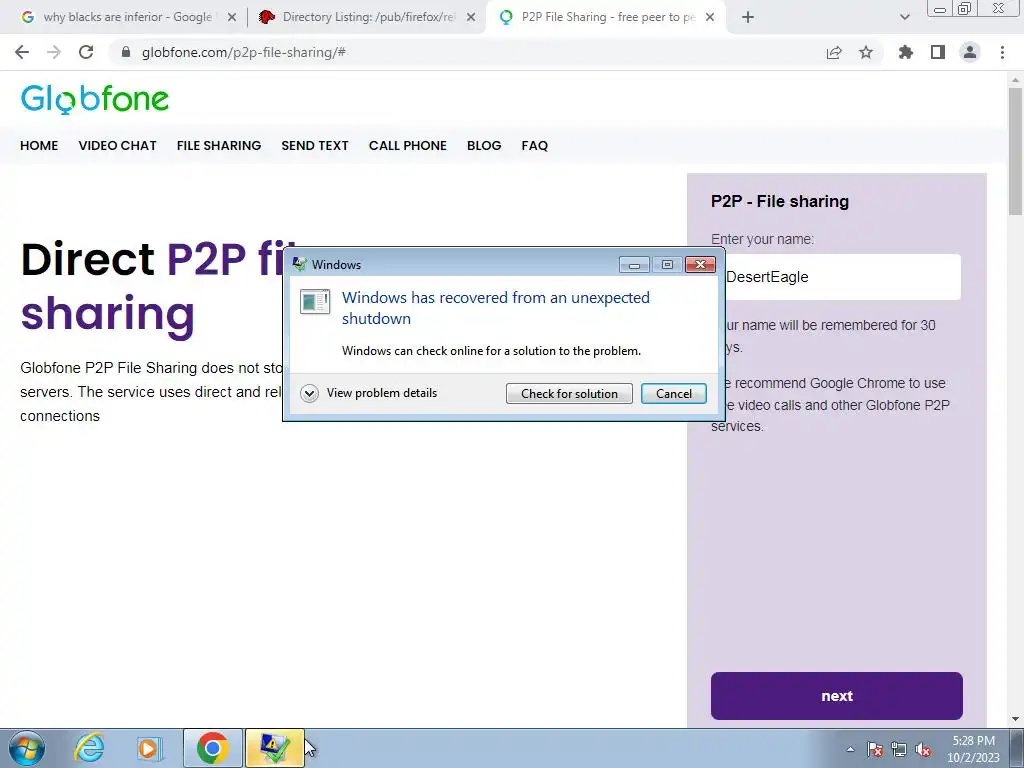Screen dimensions: 1024x768
Task: Minimize the Windows recovery dialog
Action: [633, 264]
